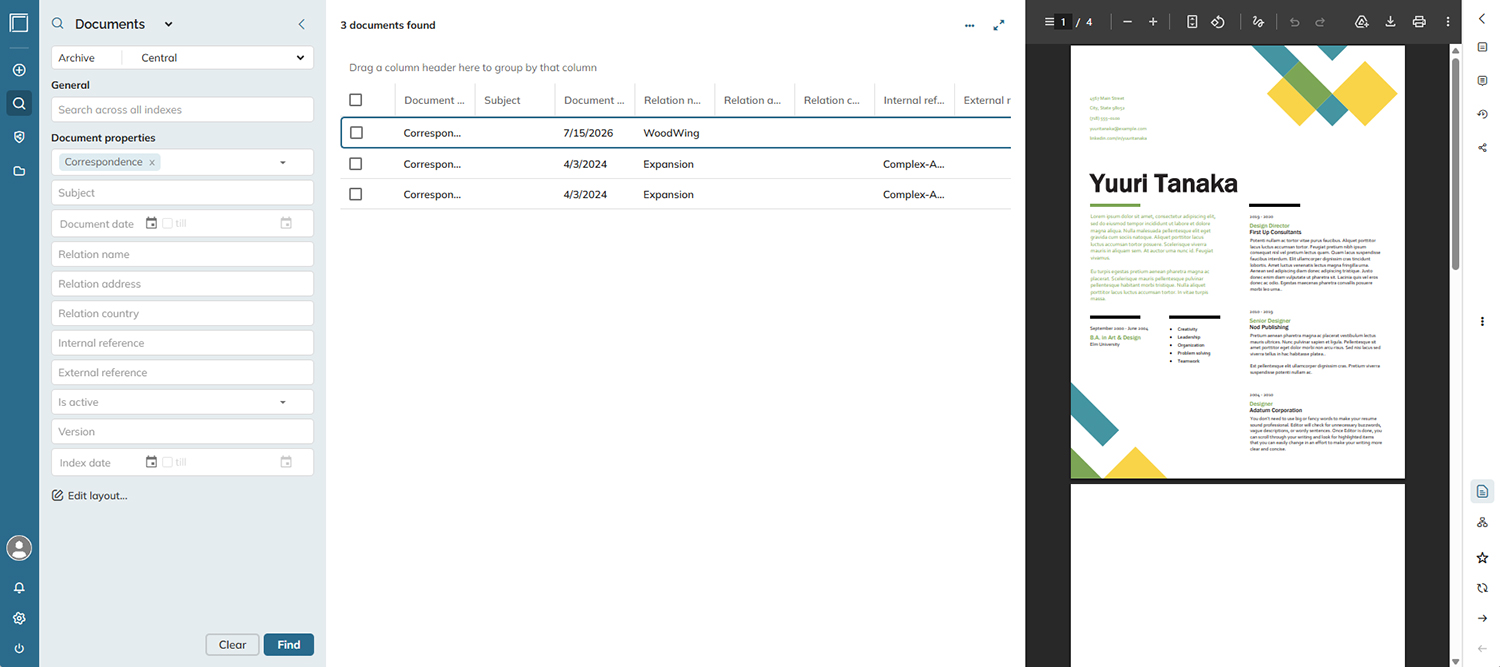Click the star favorite icon in right sidebar
Image resolution: width=1500 pixels, height=667 pixels.
coord(1482,557)
